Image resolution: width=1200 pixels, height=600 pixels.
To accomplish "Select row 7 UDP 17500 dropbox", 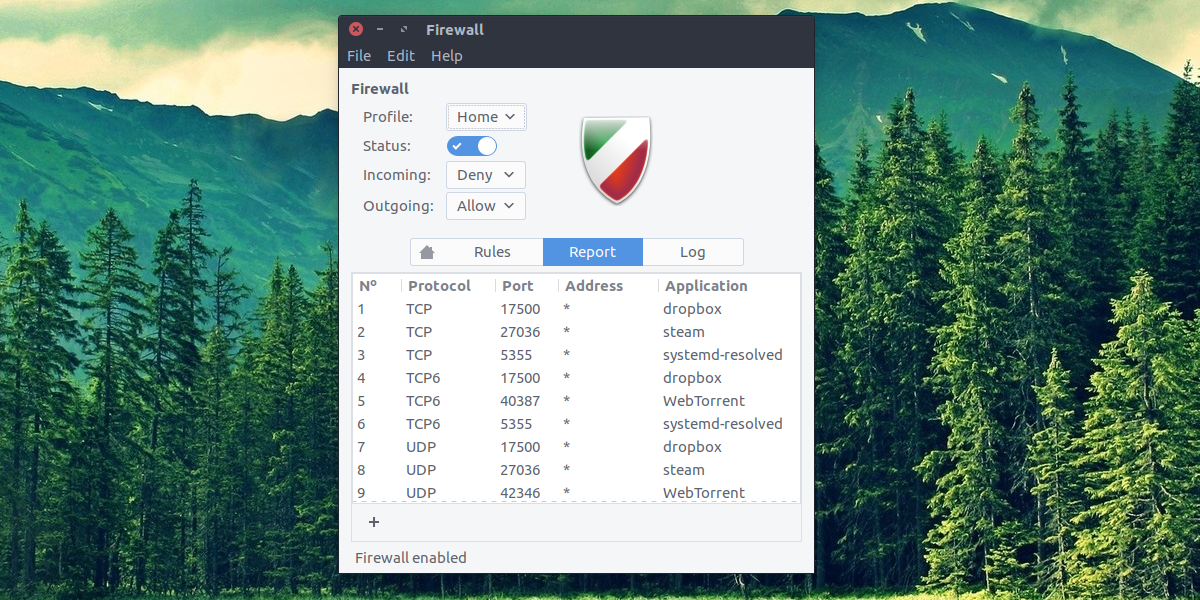I will (577, 447).
